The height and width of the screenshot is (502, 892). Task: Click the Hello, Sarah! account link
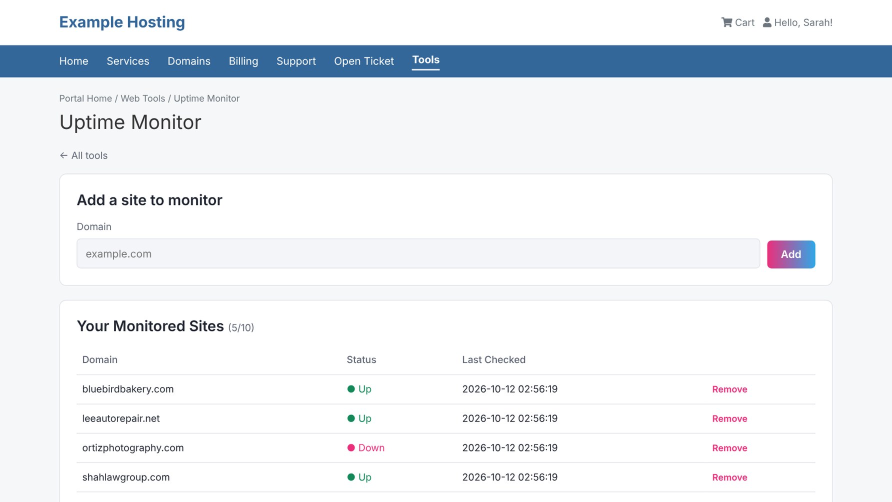[x=798, y=22]
